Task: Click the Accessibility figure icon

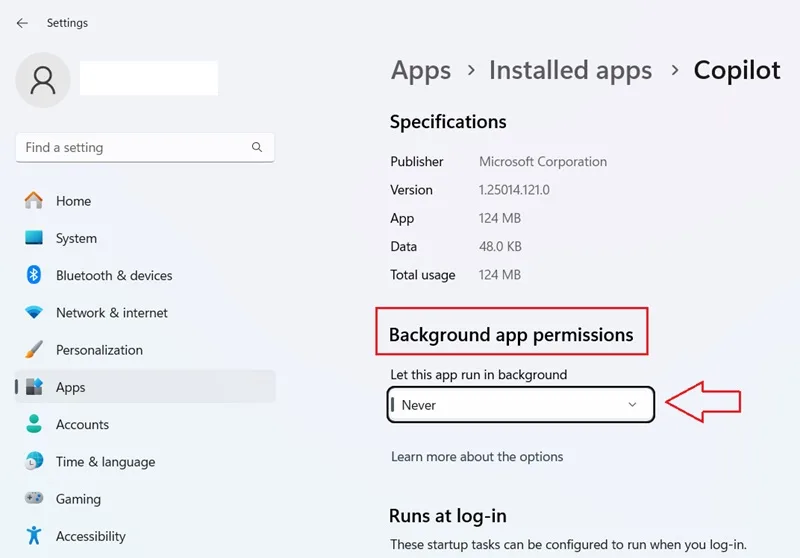Action: pyautogui.click(x=34, y=536)
